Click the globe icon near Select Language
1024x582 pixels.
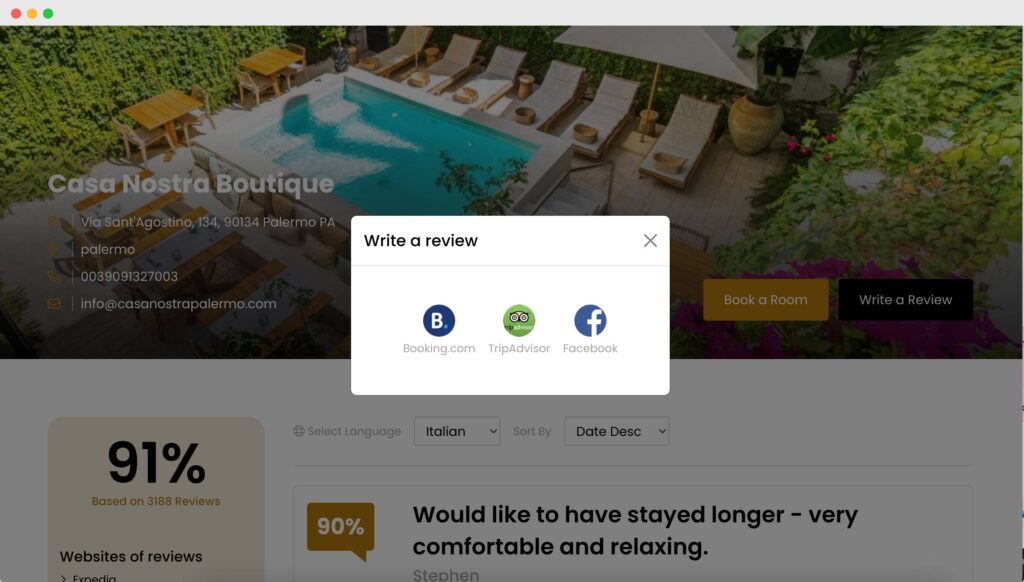(299, 431)
